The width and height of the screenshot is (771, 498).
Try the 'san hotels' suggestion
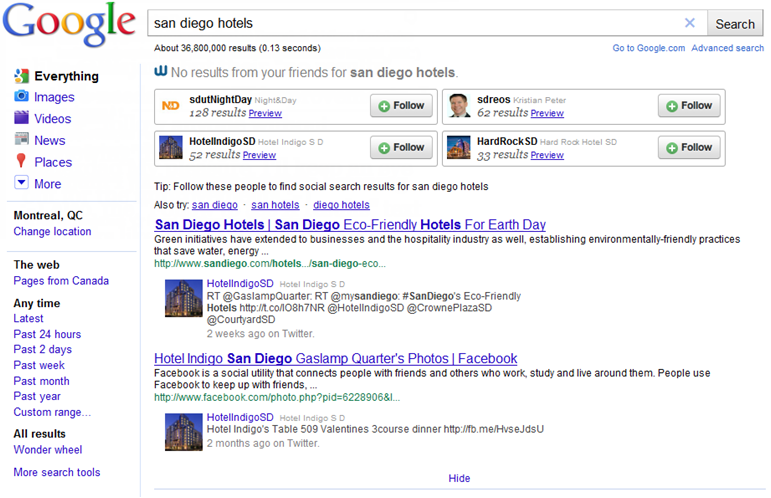275,205
